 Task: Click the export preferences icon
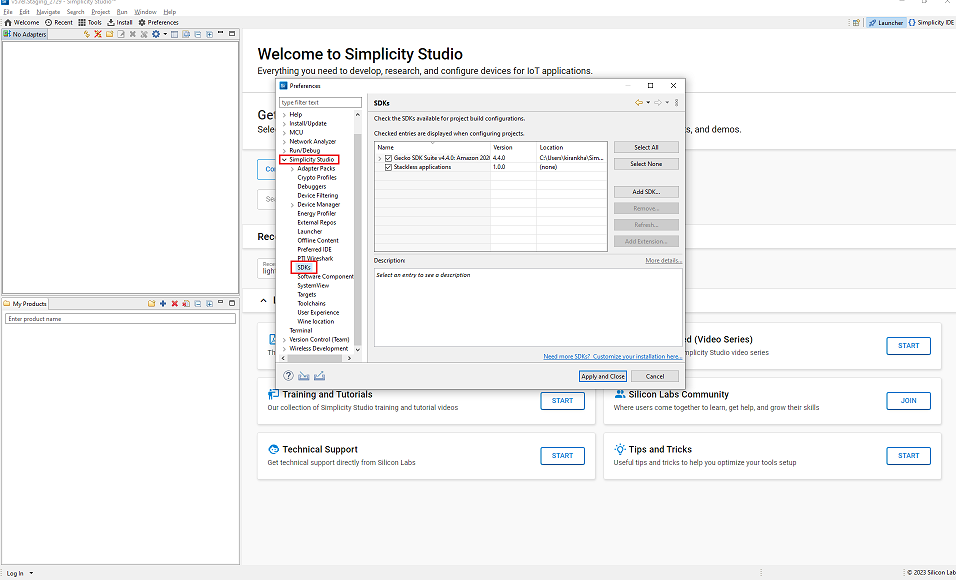(x=319, y=376)
